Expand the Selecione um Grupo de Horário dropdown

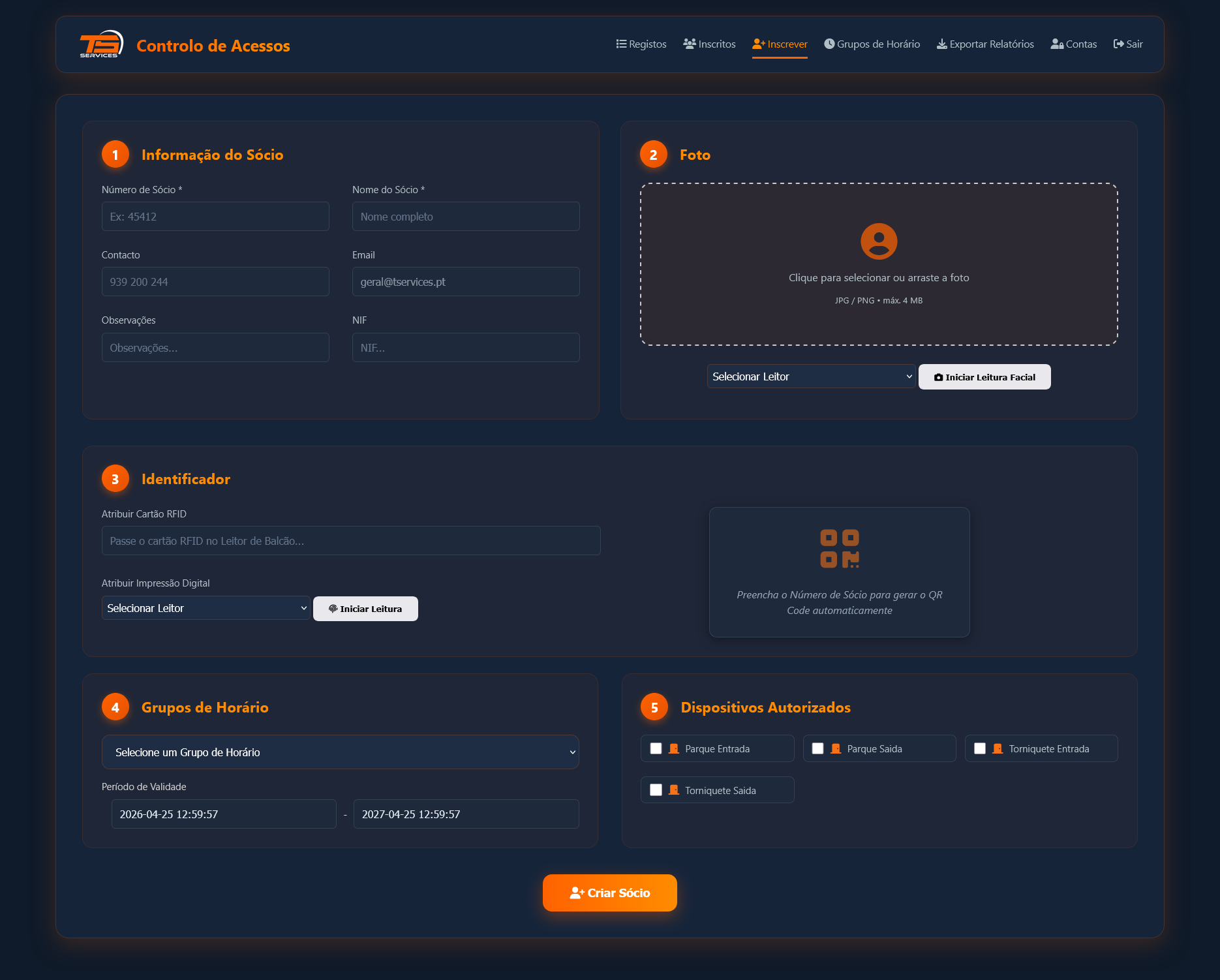(x=341, y=752)
